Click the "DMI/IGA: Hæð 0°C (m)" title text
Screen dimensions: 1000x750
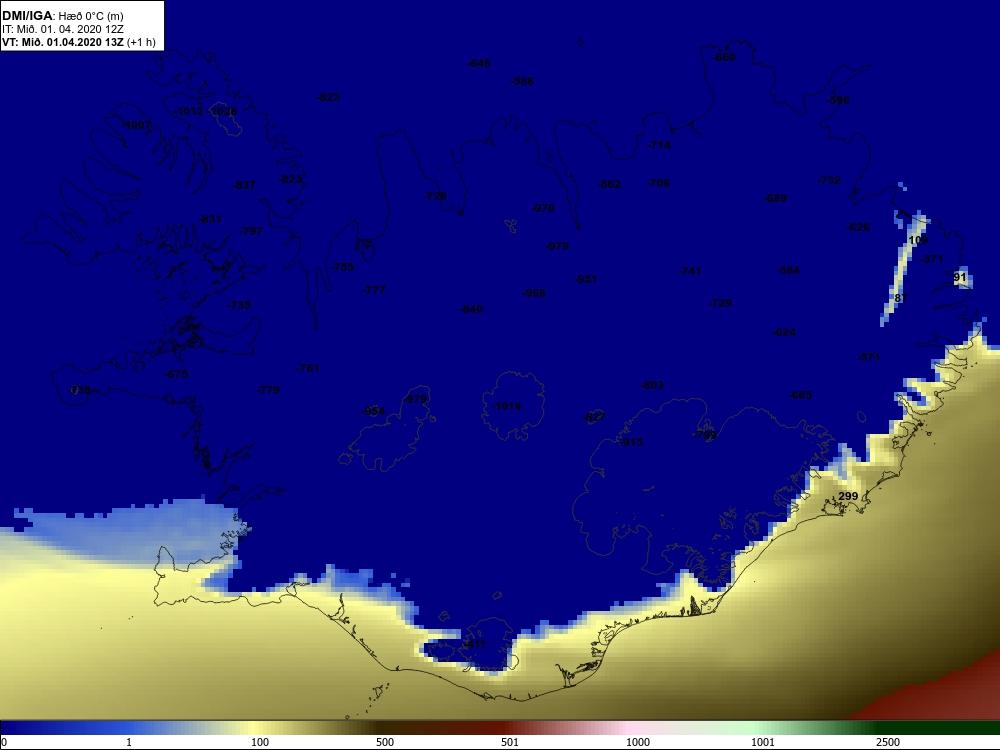pos(63,16)
